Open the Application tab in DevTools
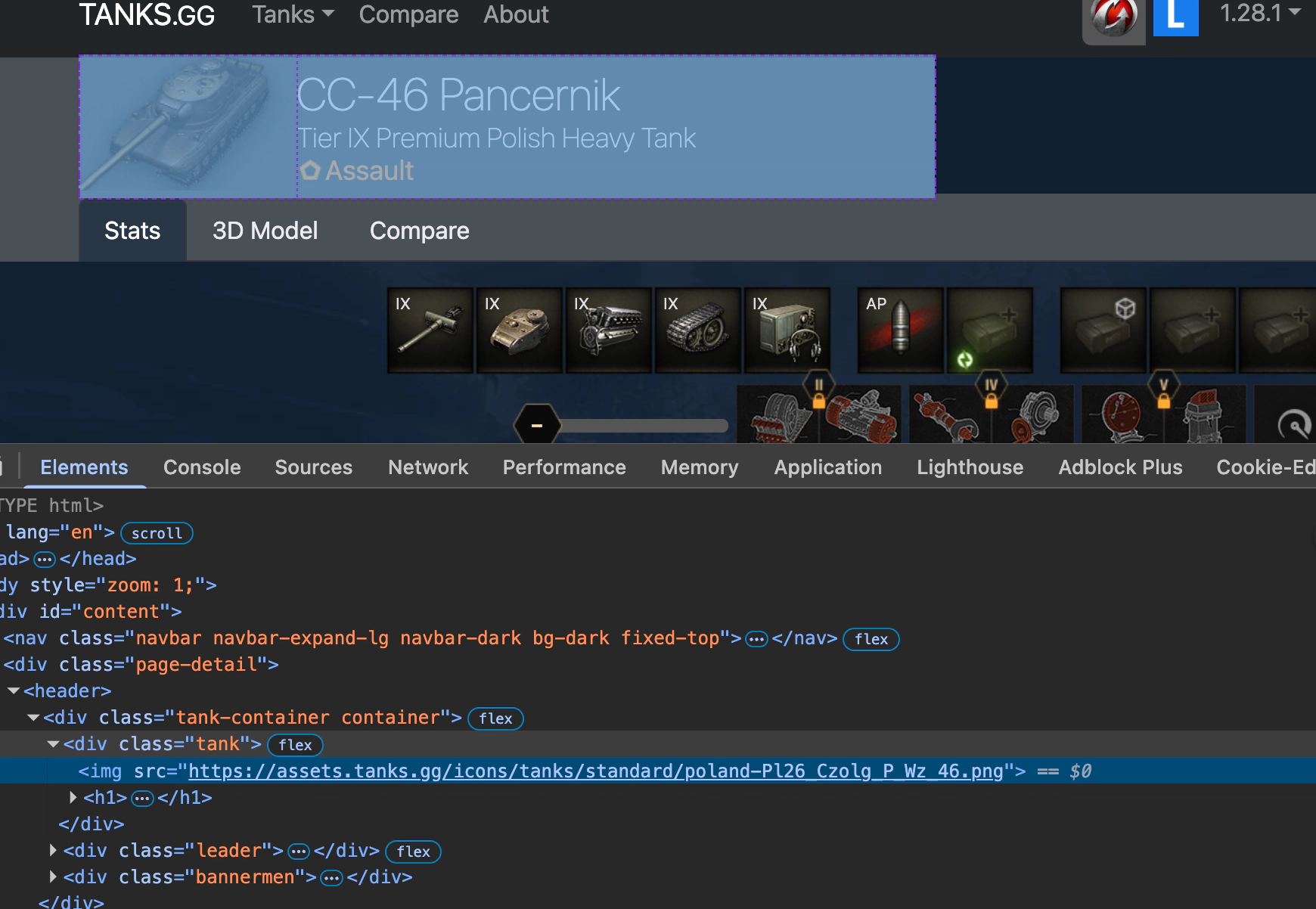The image size is (1316, 909). [828, 467]
